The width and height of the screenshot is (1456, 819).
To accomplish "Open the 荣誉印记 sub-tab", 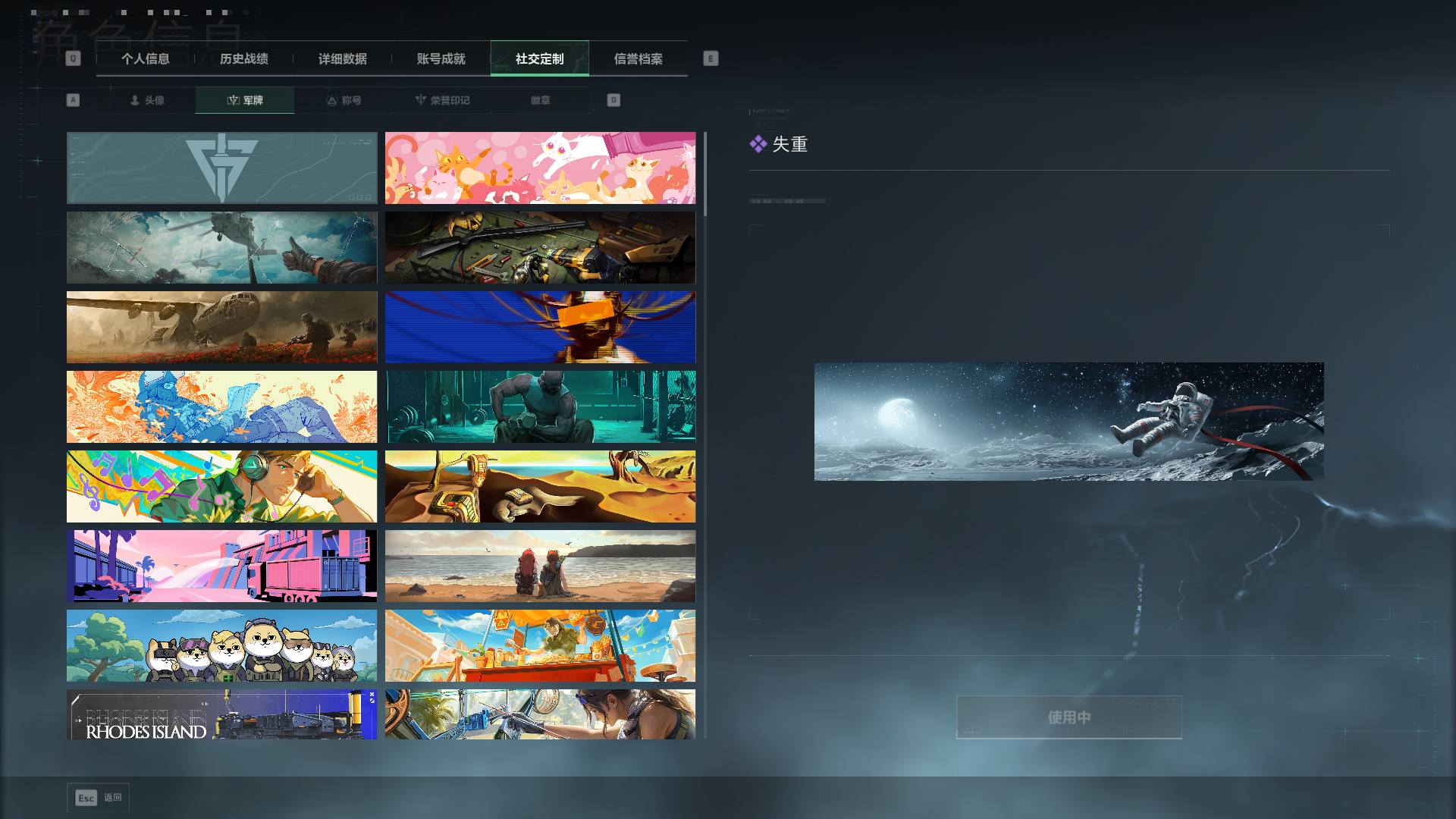I will 442,100.
